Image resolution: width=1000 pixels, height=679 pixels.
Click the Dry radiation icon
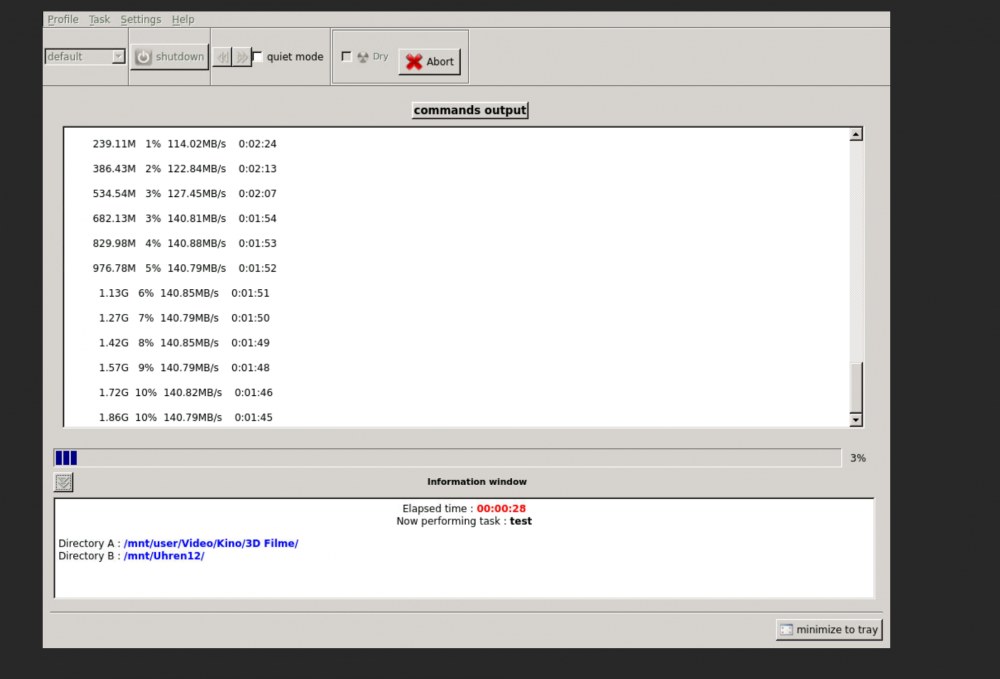click(x=363, y=57)
